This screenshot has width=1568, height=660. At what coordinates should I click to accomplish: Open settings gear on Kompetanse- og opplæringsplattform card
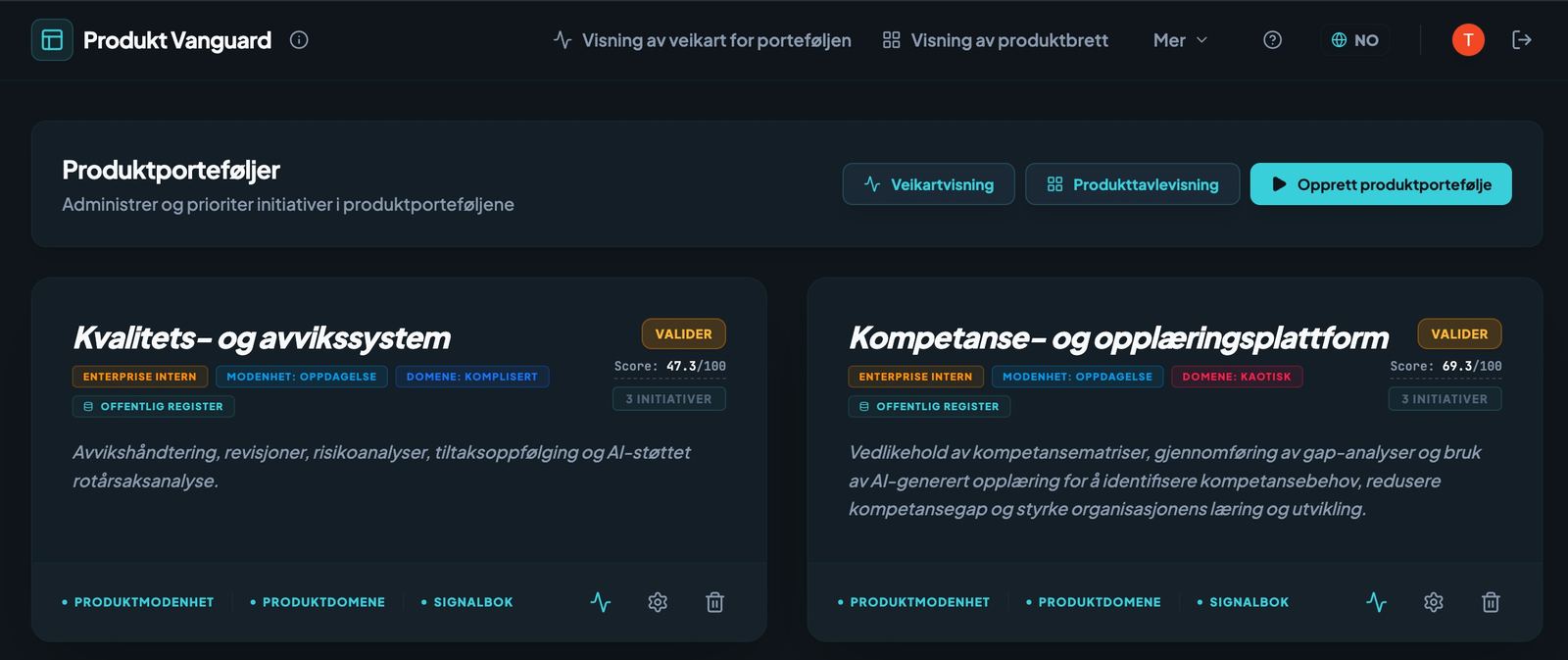pyautogui.click(x=1433, y=602)
